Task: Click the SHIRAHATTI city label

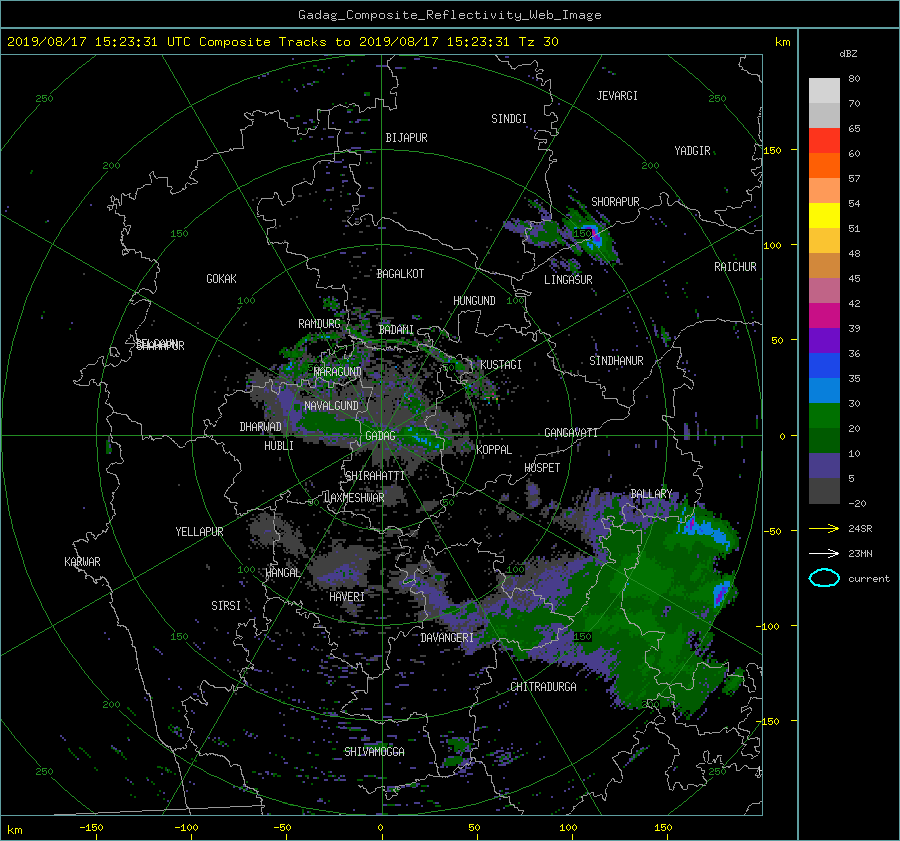Action: click(x=375, y=476)
